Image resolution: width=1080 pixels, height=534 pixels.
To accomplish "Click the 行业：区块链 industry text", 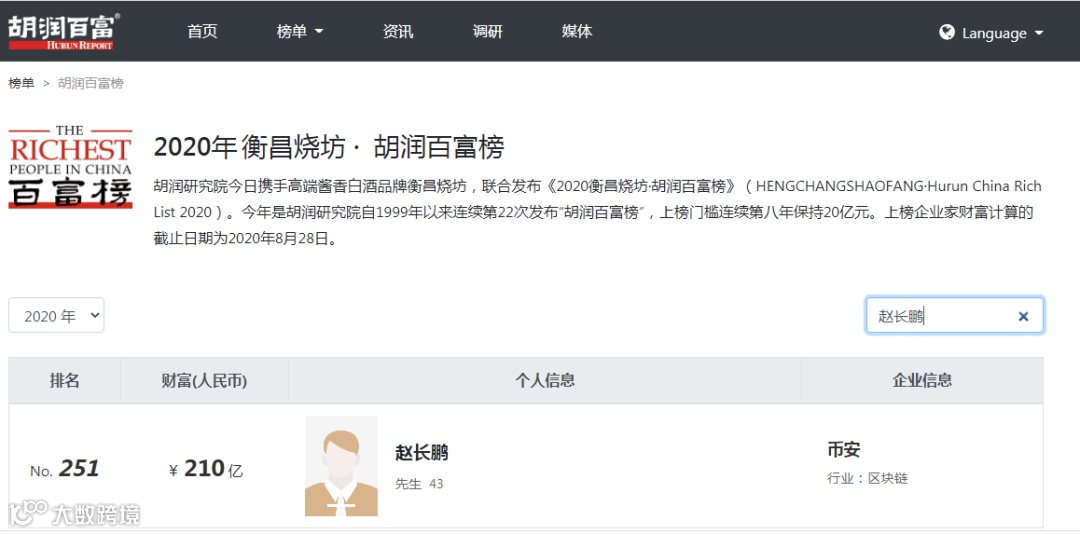I will 867,478.
